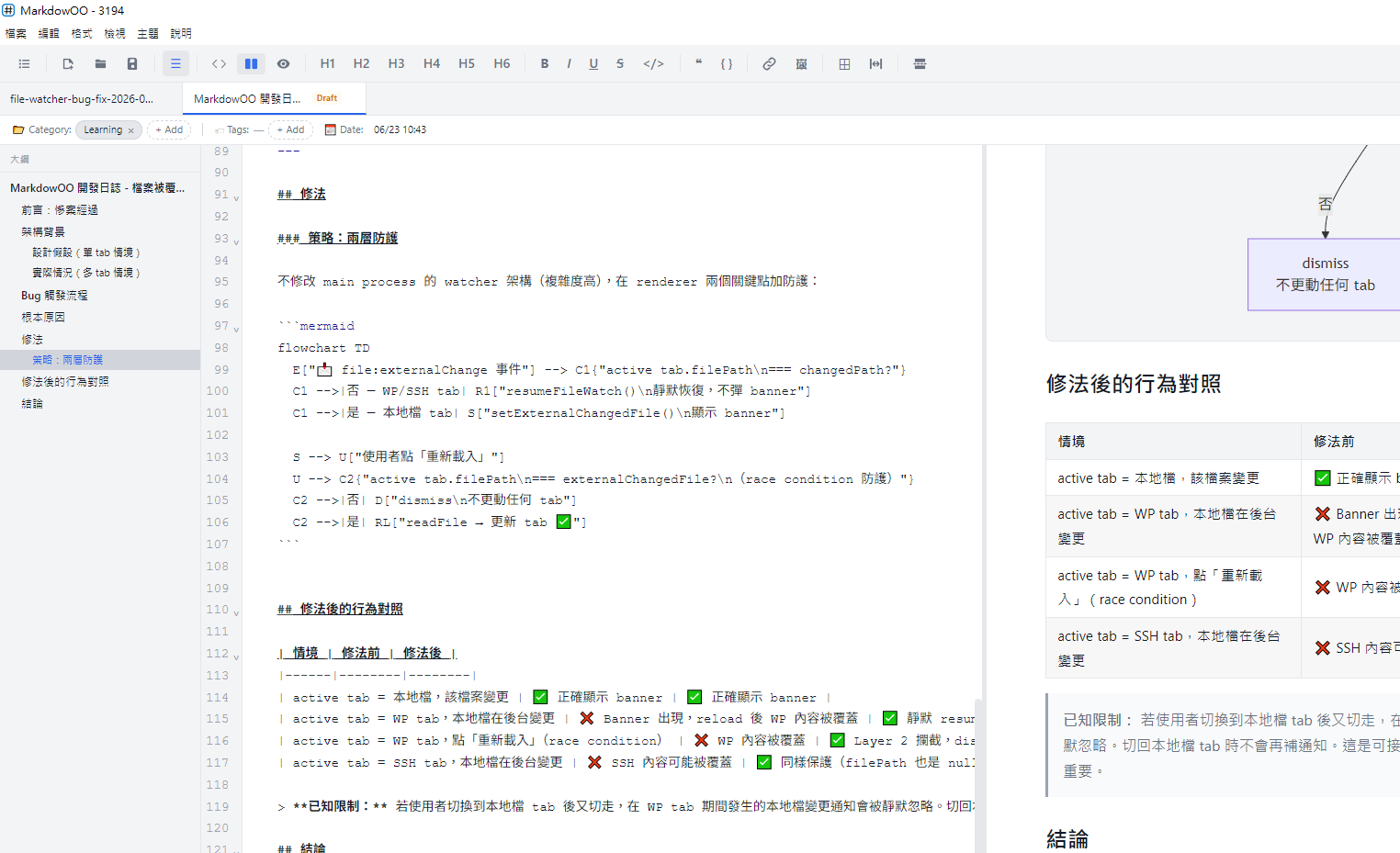
Task: Jump to outline root MarkdowOO 開發日誌
Action: point(97,187)
